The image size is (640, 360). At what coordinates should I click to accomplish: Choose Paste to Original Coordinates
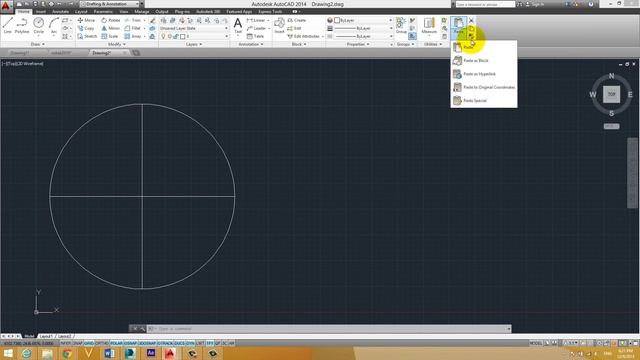click(484, 87)
